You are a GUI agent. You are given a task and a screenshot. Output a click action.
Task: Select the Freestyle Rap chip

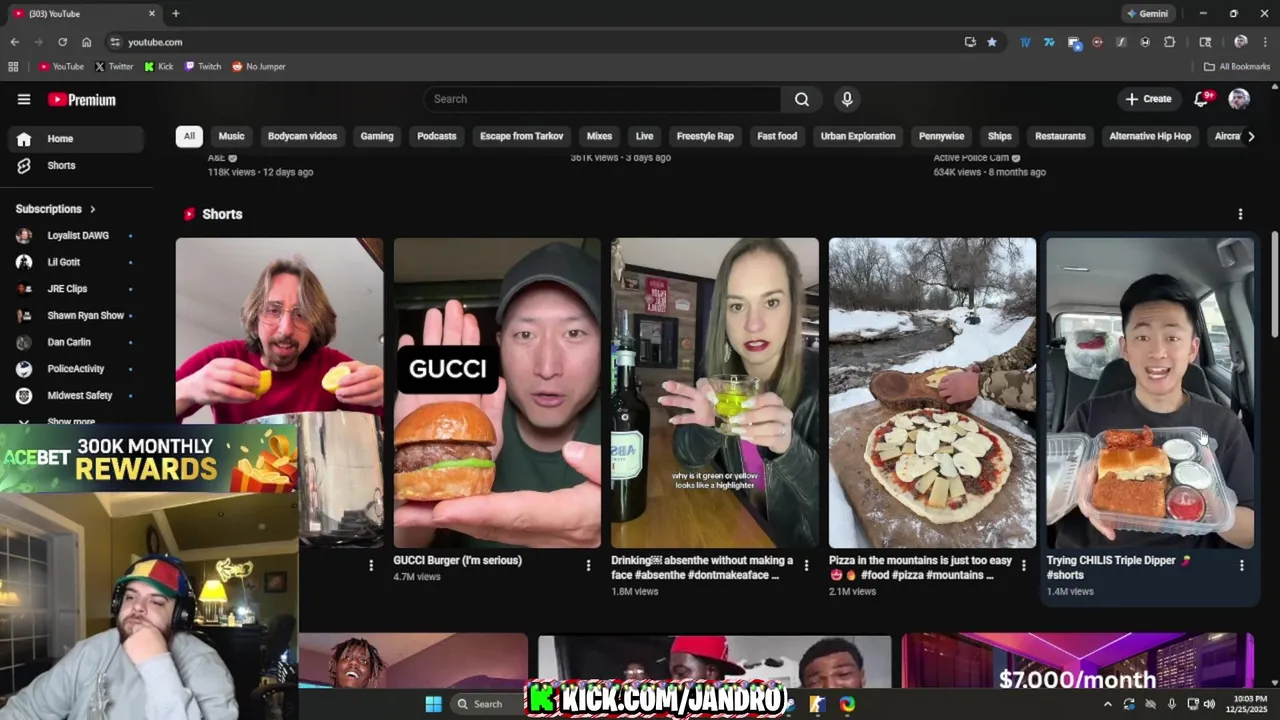pyautogui.click(x=705, y=136)
